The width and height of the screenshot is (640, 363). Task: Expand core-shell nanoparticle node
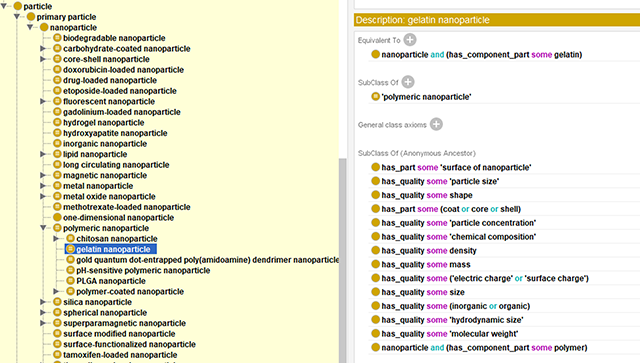(x=43, y=59)
